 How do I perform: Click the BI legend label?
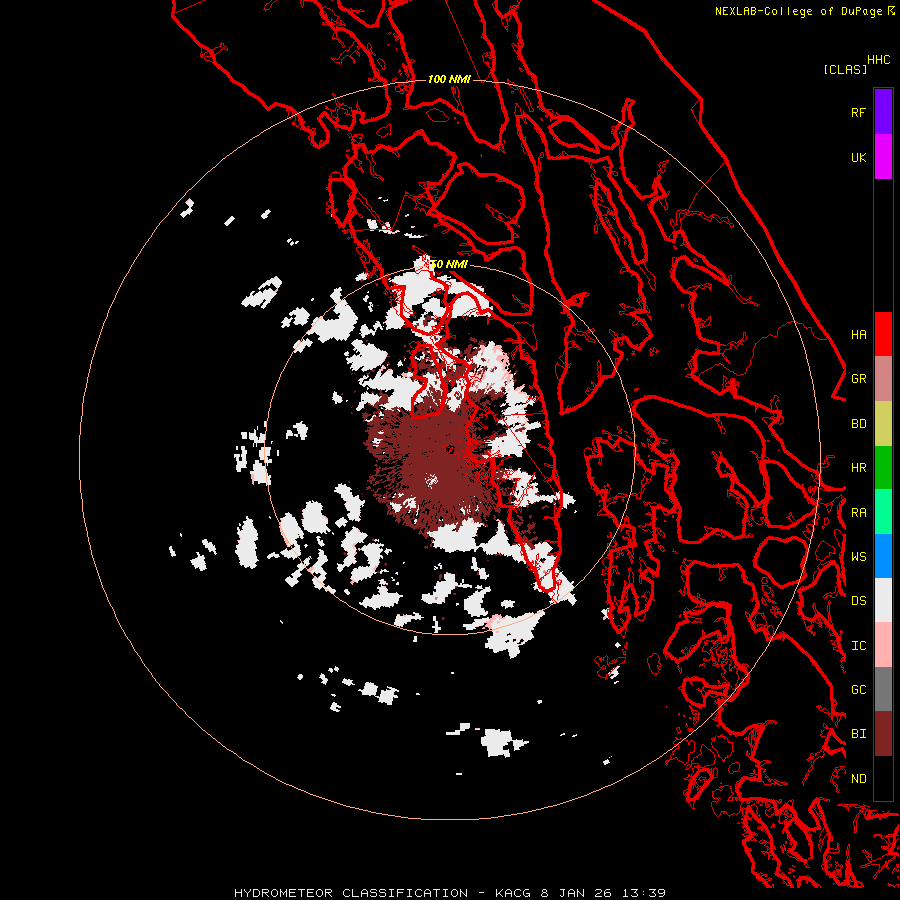(x=858, y=734)
